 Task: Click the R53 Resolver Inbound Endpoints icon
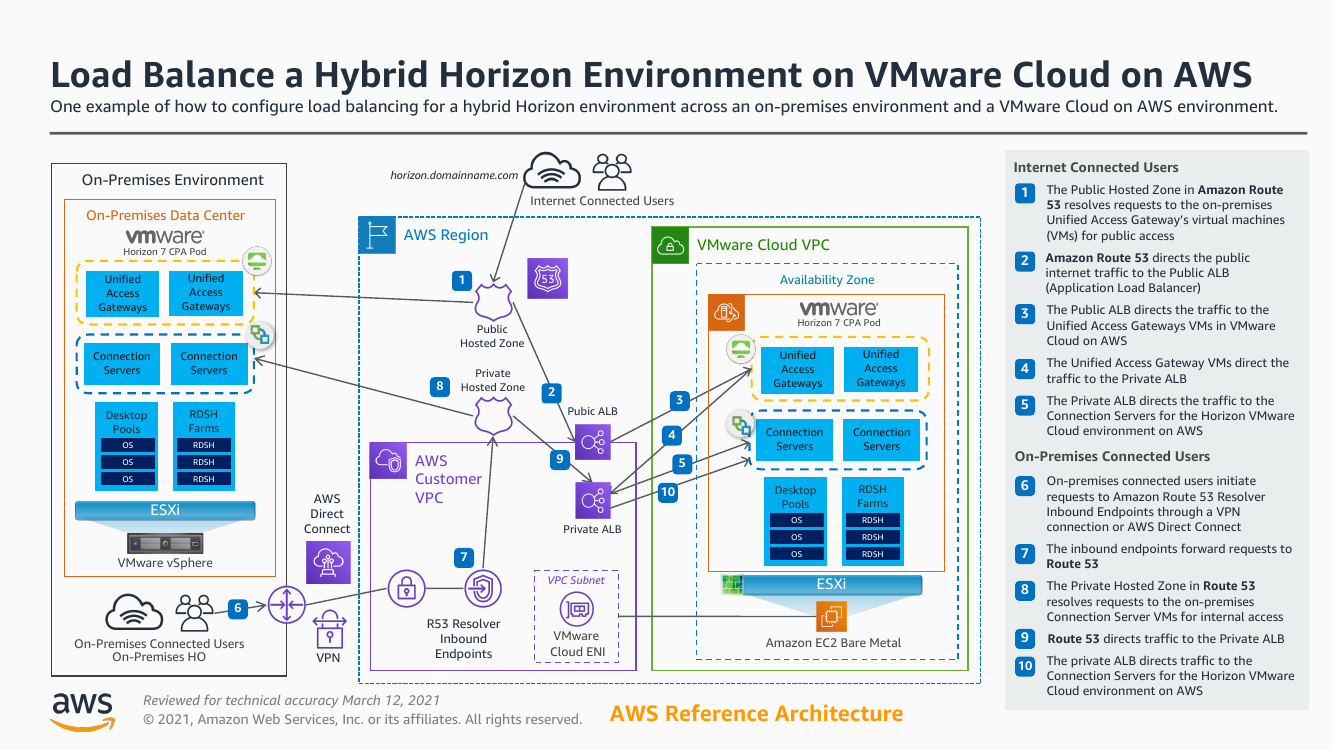(x=482, y=590)
